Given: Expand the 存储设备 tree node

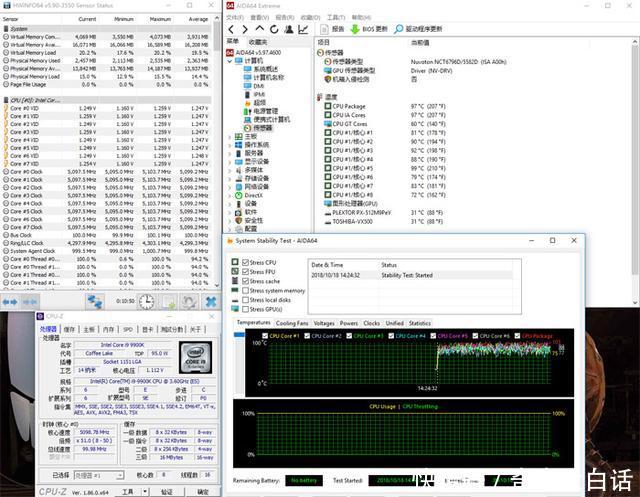Looking at the screenshot, I should click(230, 179).
